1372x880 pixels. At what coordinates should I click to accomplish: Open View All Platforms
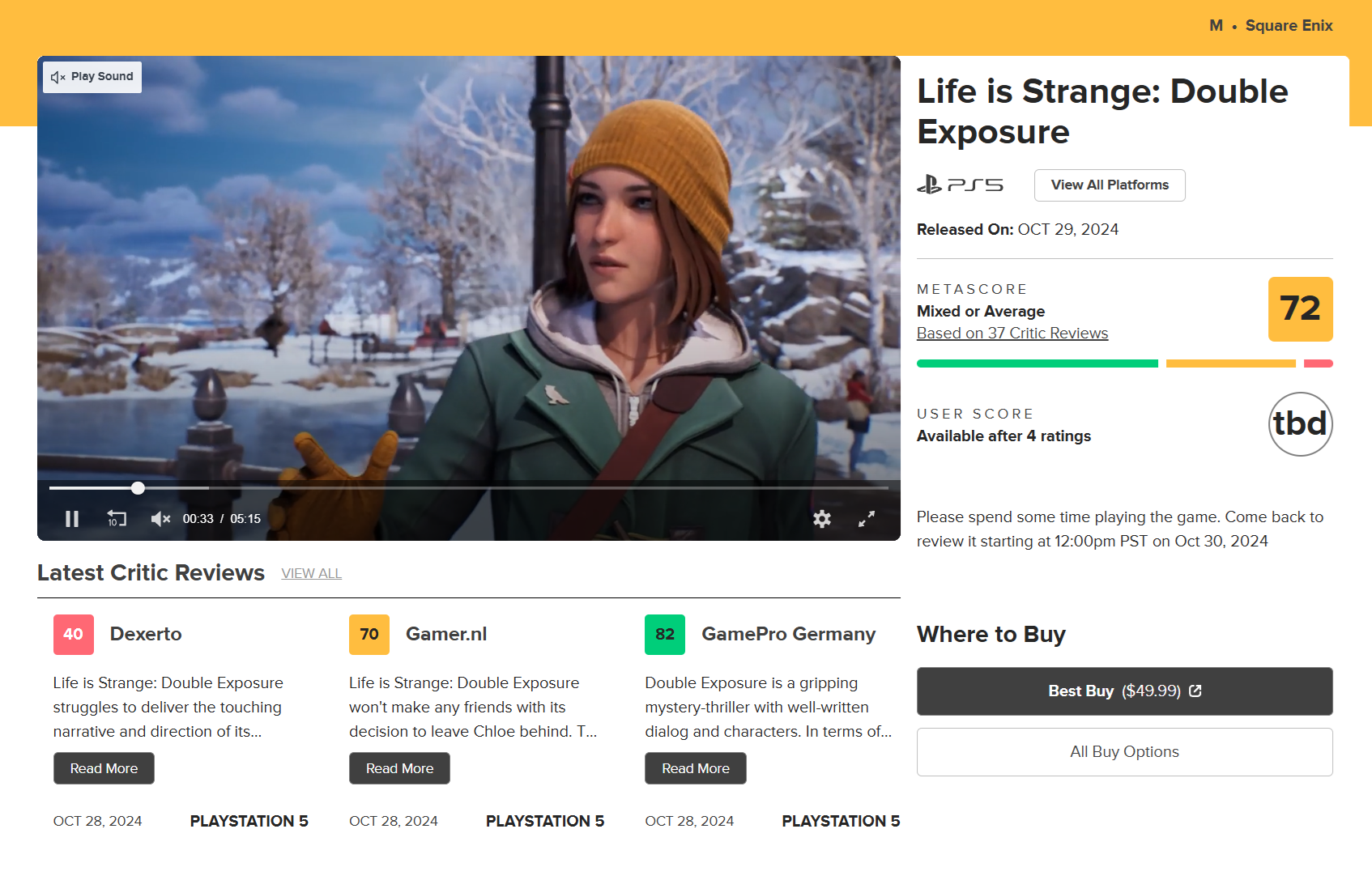[x=1110, y=185]
